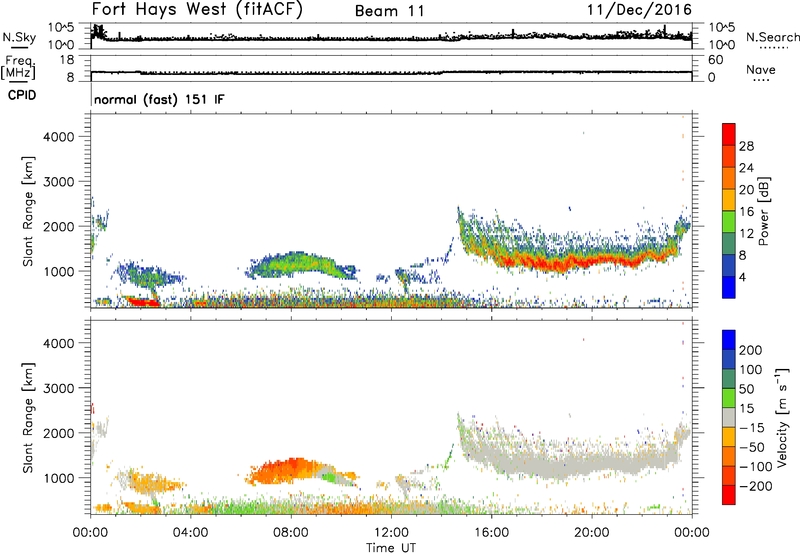Viewport: 800px width, 554px height.
Task: Click the Power [dB] colorbar label
Action: coord(763,211)
